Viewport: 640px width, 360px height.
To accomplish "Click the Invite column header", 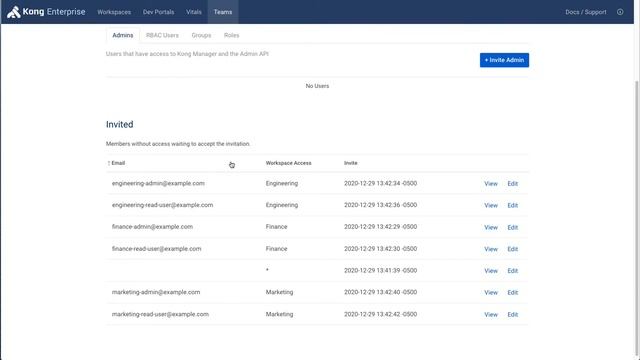I will point(351,163).
